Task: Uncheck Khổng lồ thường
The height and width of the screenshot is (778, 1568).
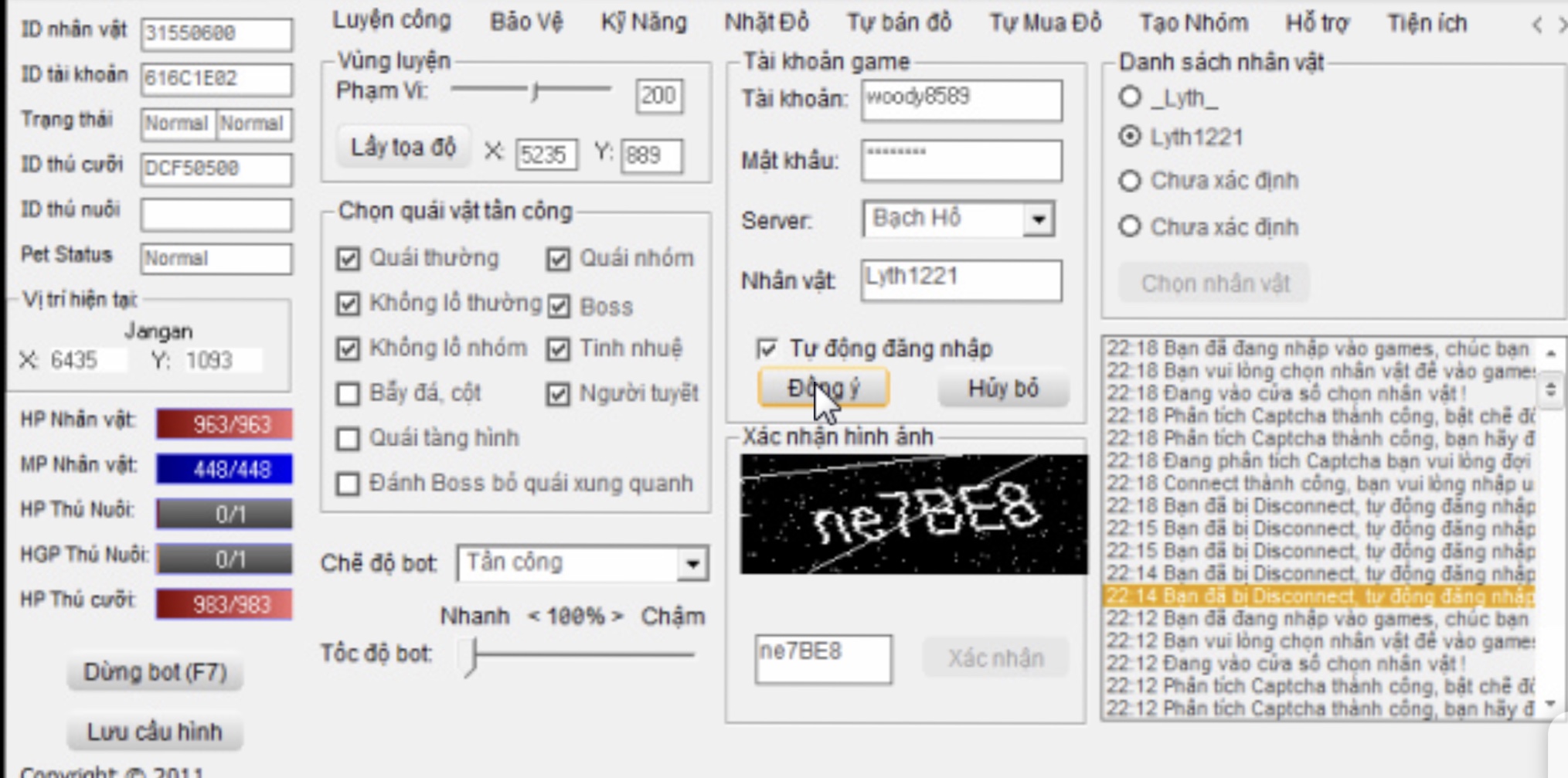Action: point(348,304)
